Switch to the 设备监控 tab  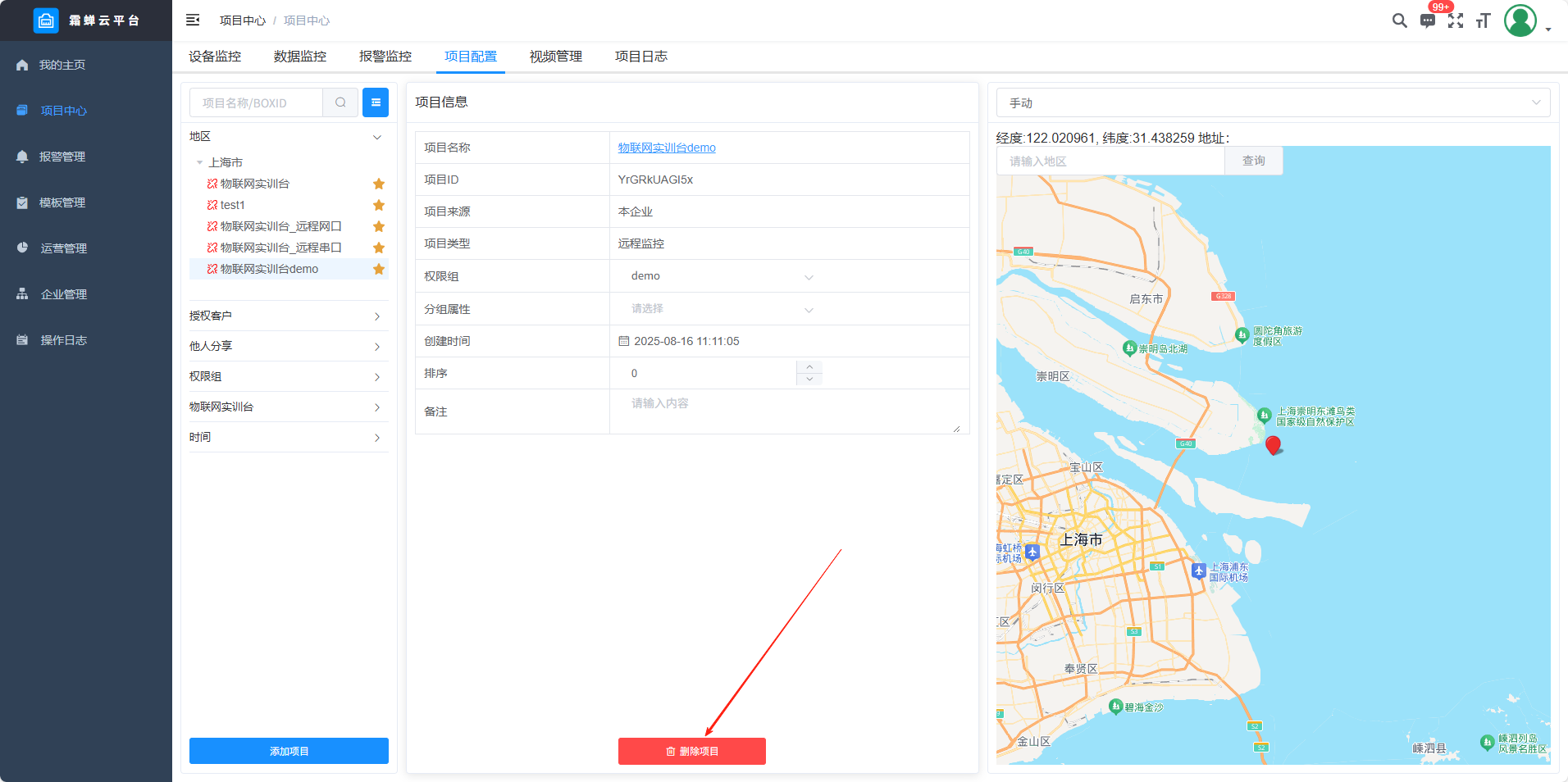215,57
